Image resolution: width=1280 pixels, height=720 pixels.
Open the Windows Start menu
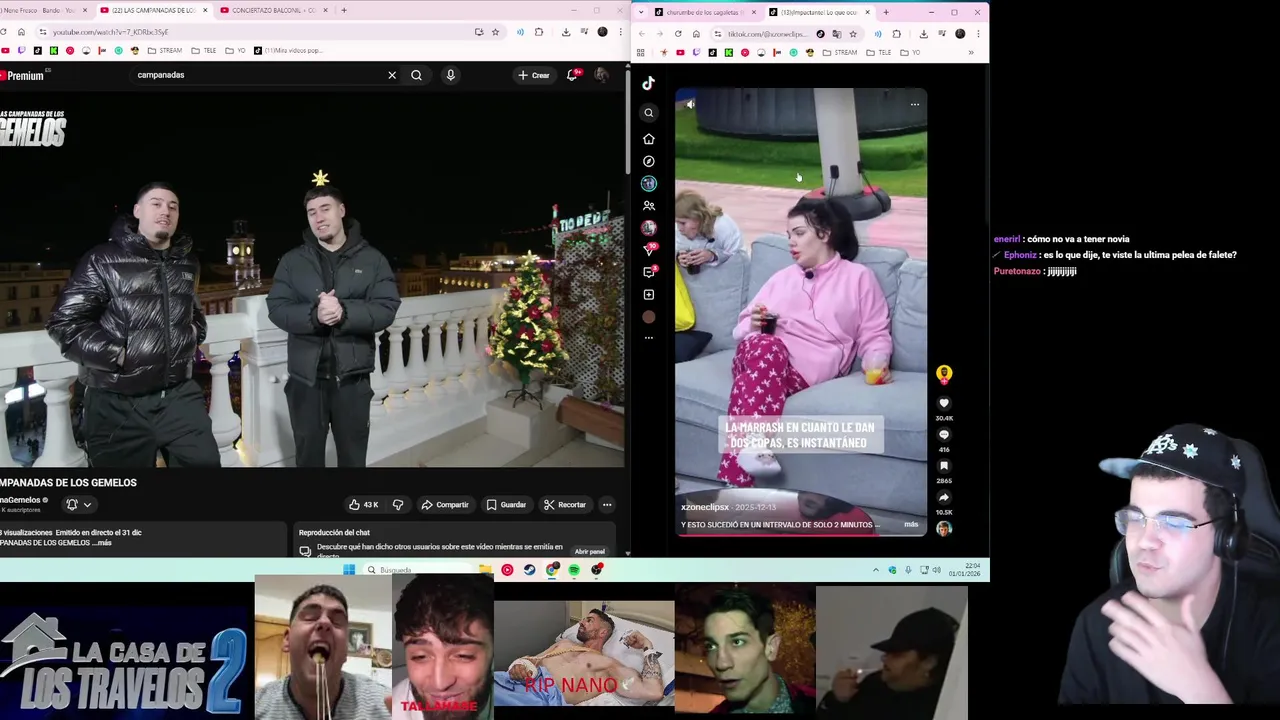[x=349, y=570]
